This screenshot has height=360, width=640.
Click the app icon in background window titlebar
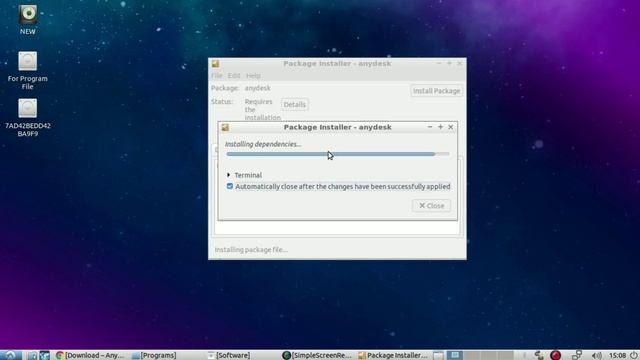click(x=216, y=64)
